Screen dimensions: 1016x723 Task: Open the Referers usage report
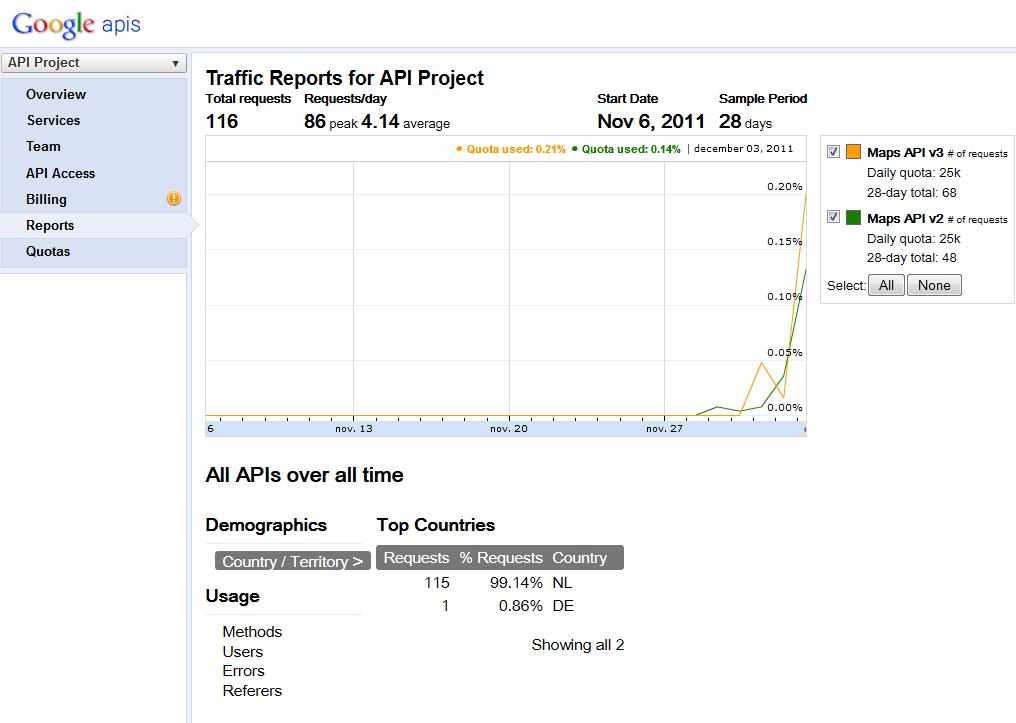pos(252,691)
